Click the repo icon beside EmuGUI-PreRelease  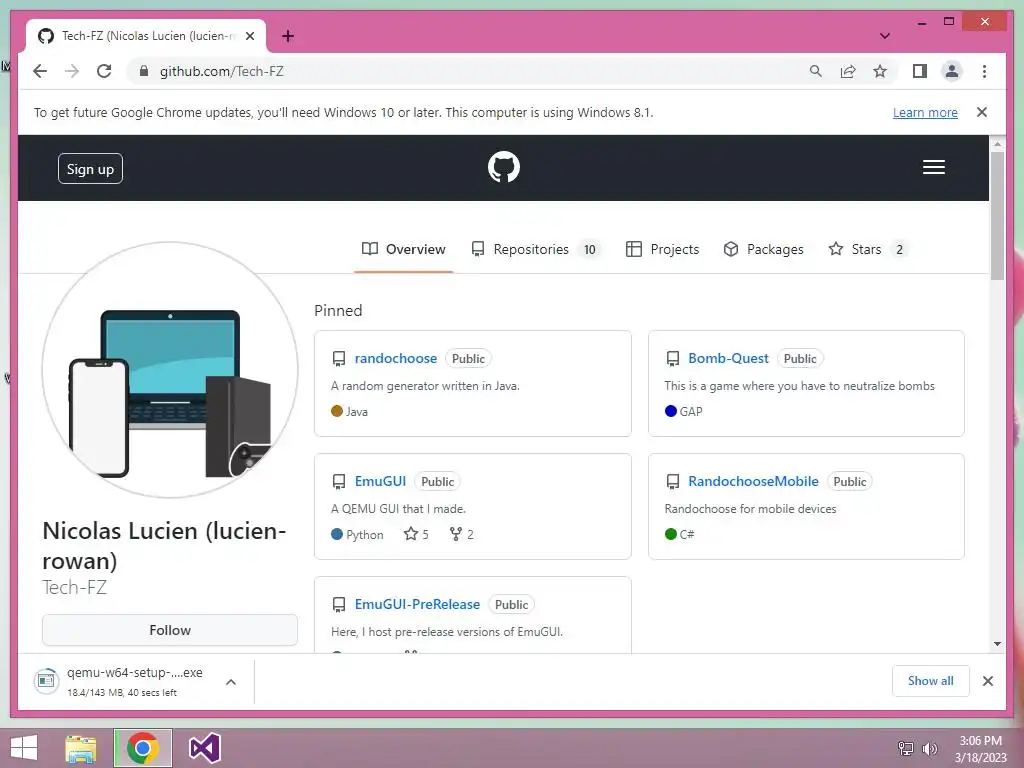(x=339, y=604)
